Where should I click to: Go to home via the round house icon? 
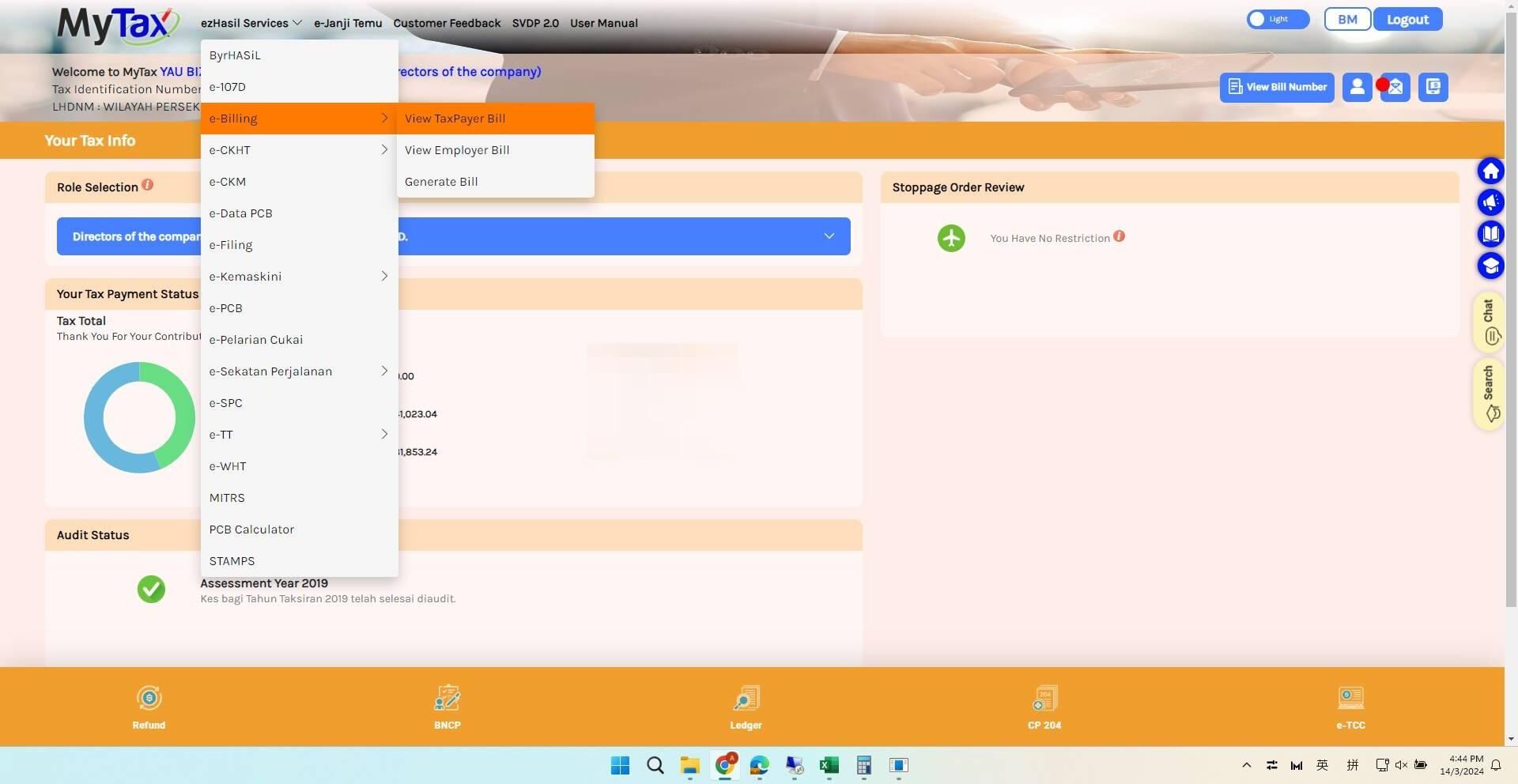(x=1490, y=171)
